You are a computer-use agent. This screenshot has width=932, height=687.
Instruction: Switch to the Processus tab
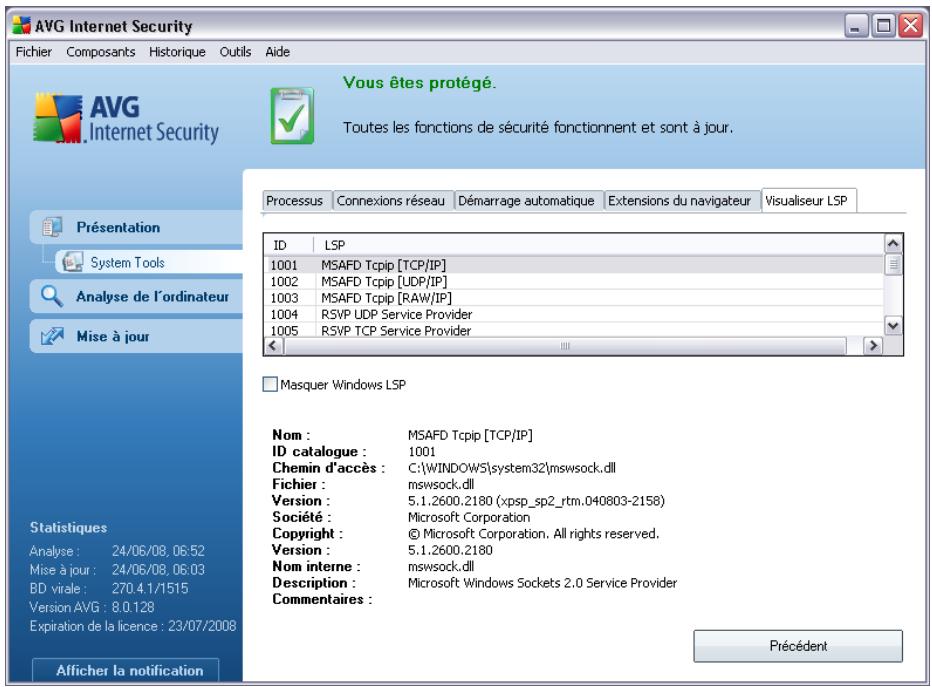[x=295, y=201]
